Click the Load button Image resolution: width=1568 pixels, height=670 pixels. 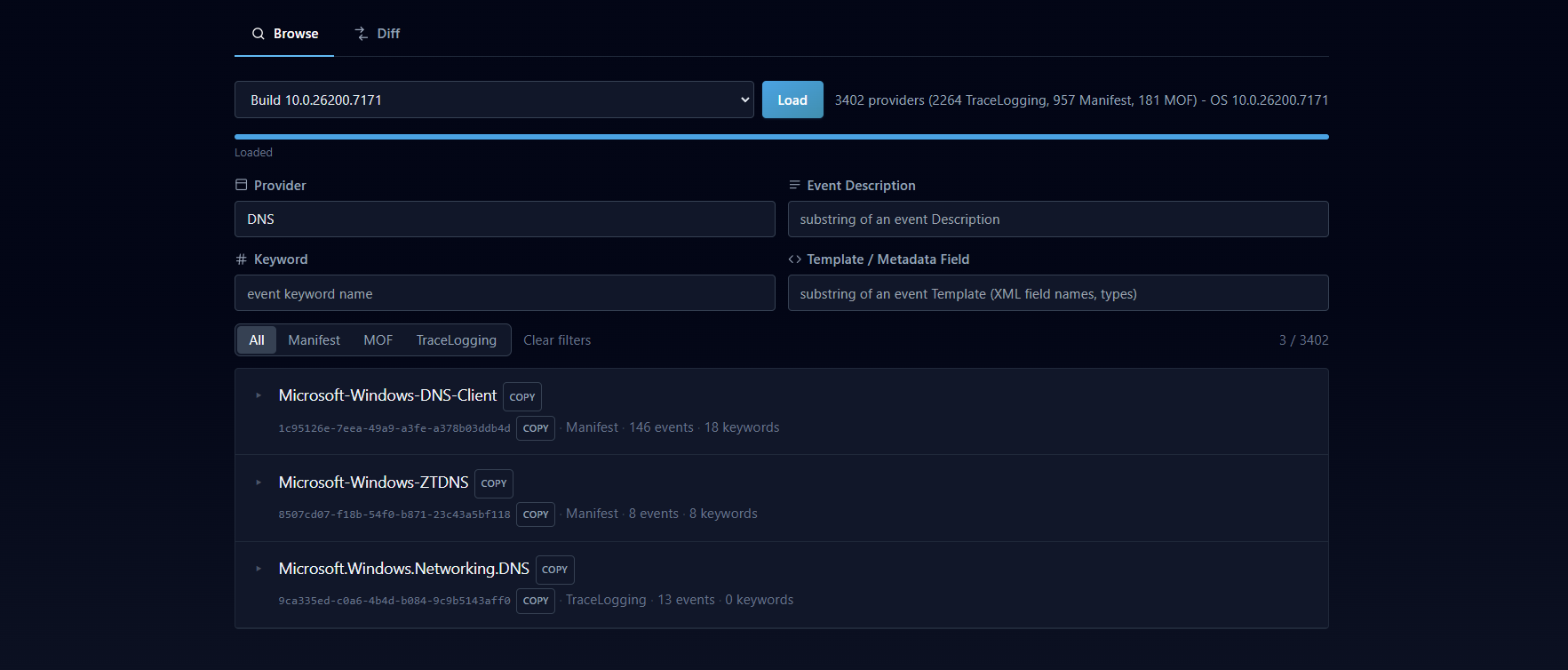[x=792, y=100]
